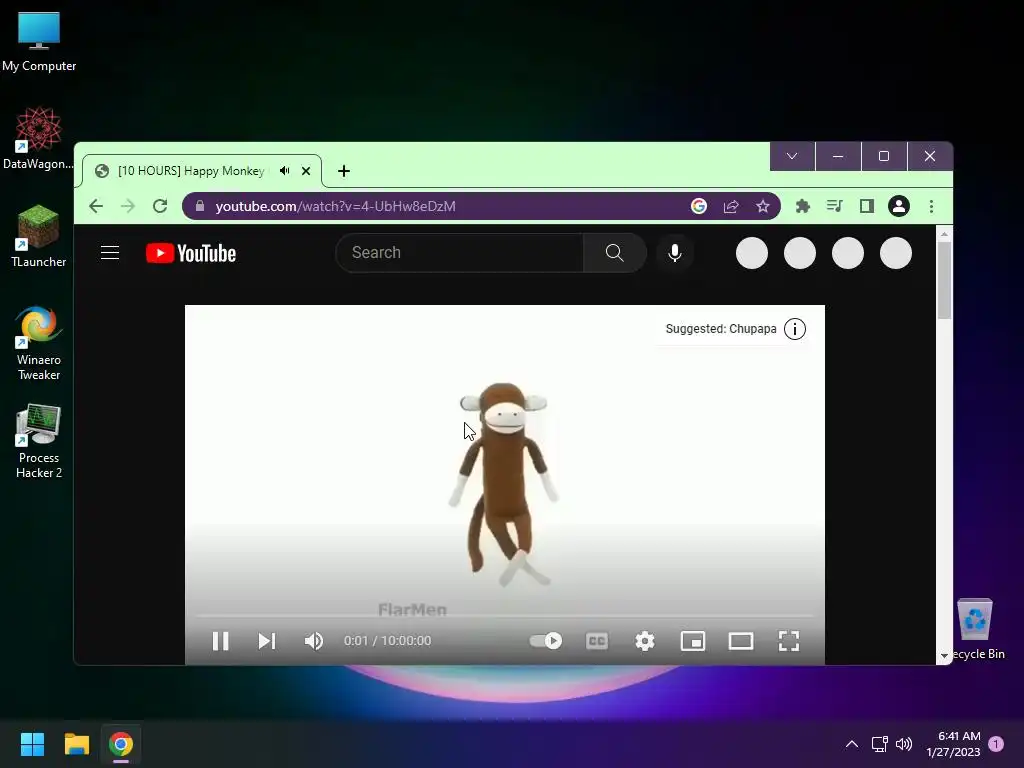The width and height of the screenshot is (1024, 768).
Task: Open the YouTube hamburger guide menu
Action: (x=110, y=253)
